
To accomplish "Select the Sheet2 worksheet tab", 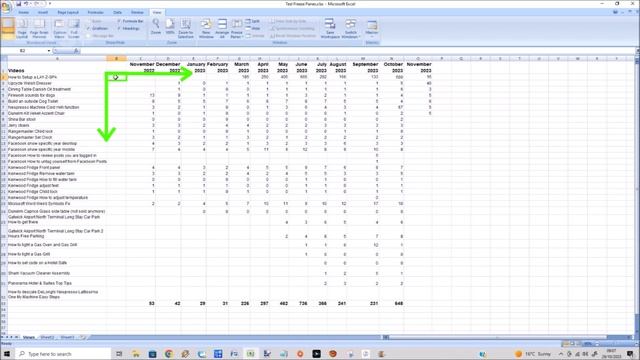I will tap(47, 337).
